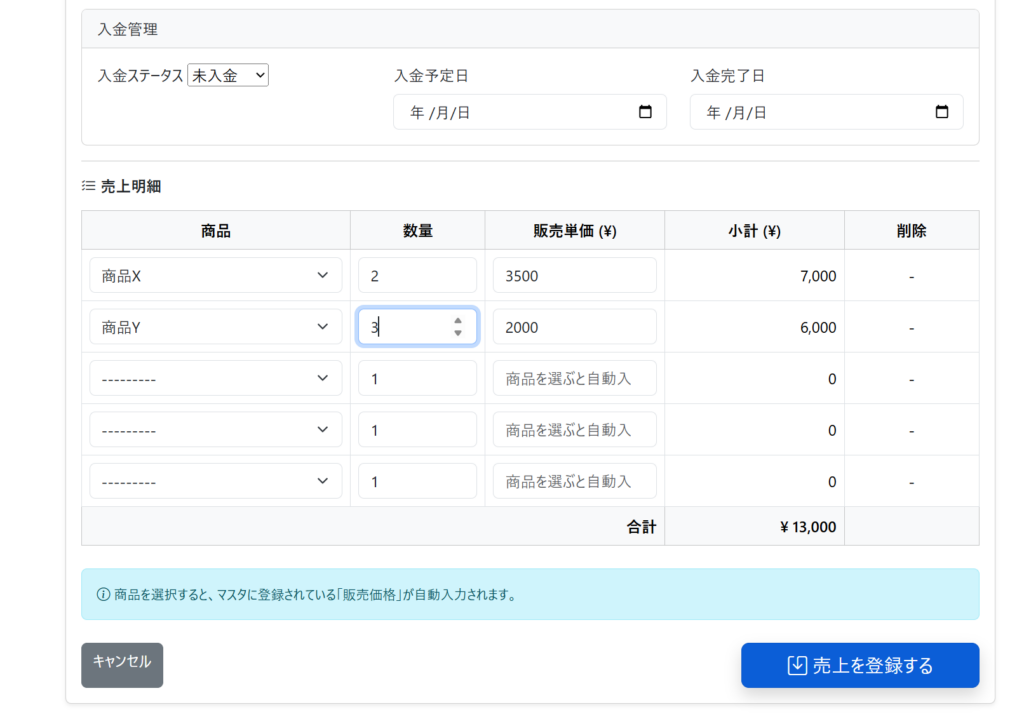Open calendar picker for 入金完了日

[x=941, y=112]
